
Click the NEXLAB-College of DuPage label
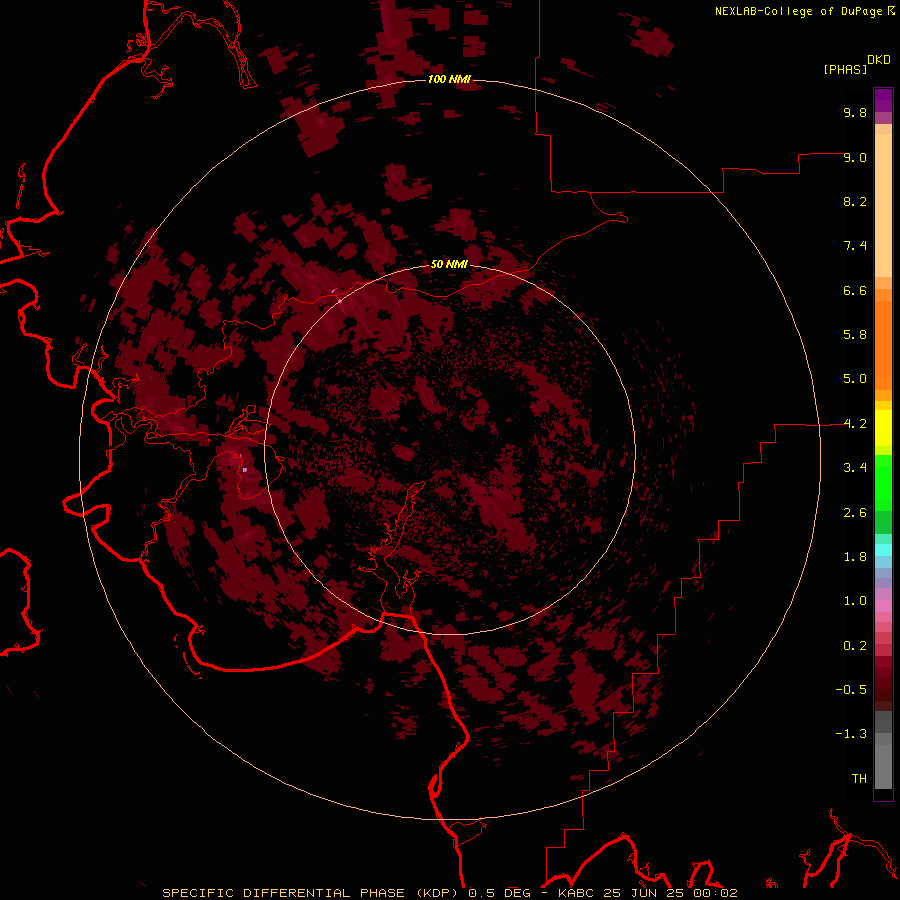pyautogui.click(x=799, y=11)
